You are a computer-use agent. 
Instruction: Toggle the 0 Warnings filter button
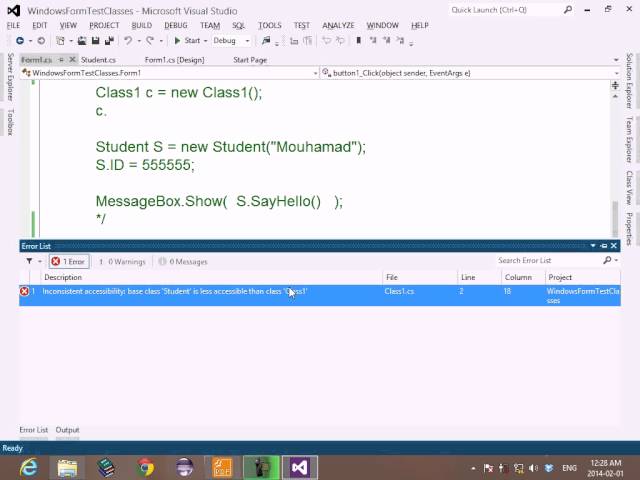pos(122,262)
